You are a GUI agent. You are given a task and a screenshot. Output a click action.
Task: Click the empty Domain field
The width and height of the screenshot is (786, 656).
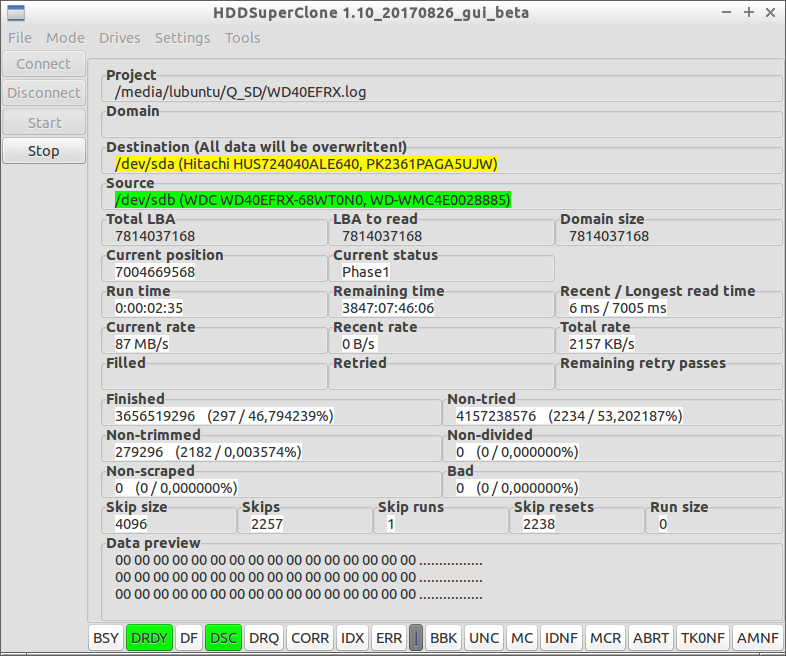point(442,127)
